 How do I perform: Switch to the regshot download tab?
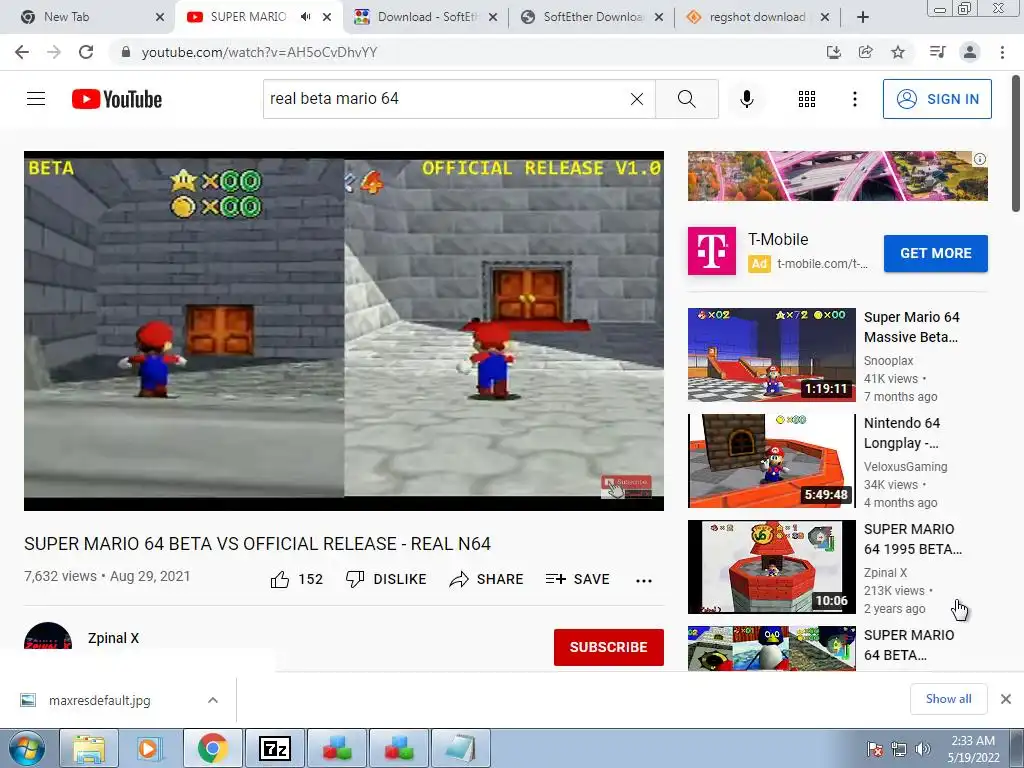758,17
